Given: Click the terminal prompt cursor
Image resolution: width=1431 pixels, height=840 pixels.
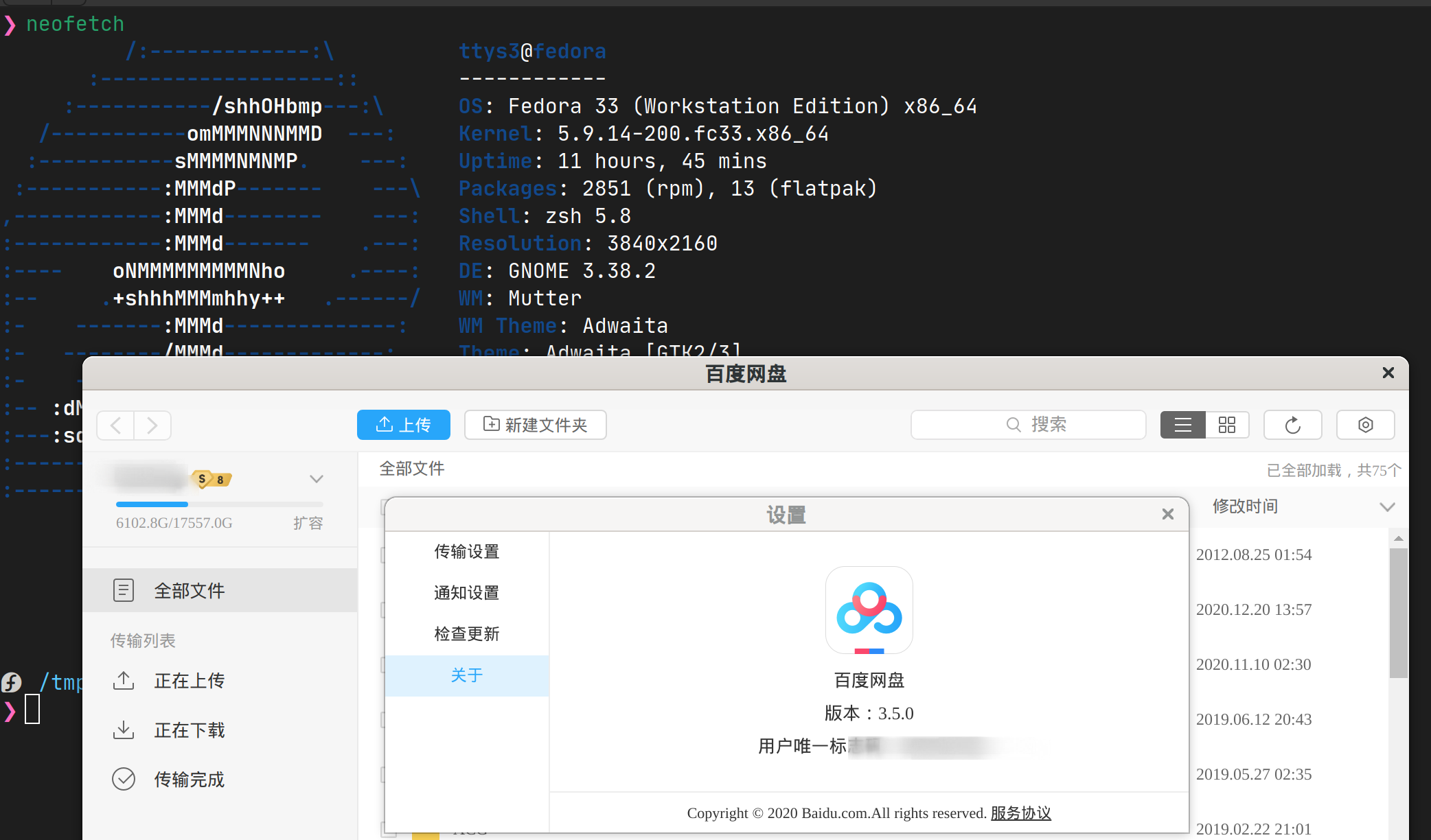Looking at the screenshot, I should tap(32, 710).
